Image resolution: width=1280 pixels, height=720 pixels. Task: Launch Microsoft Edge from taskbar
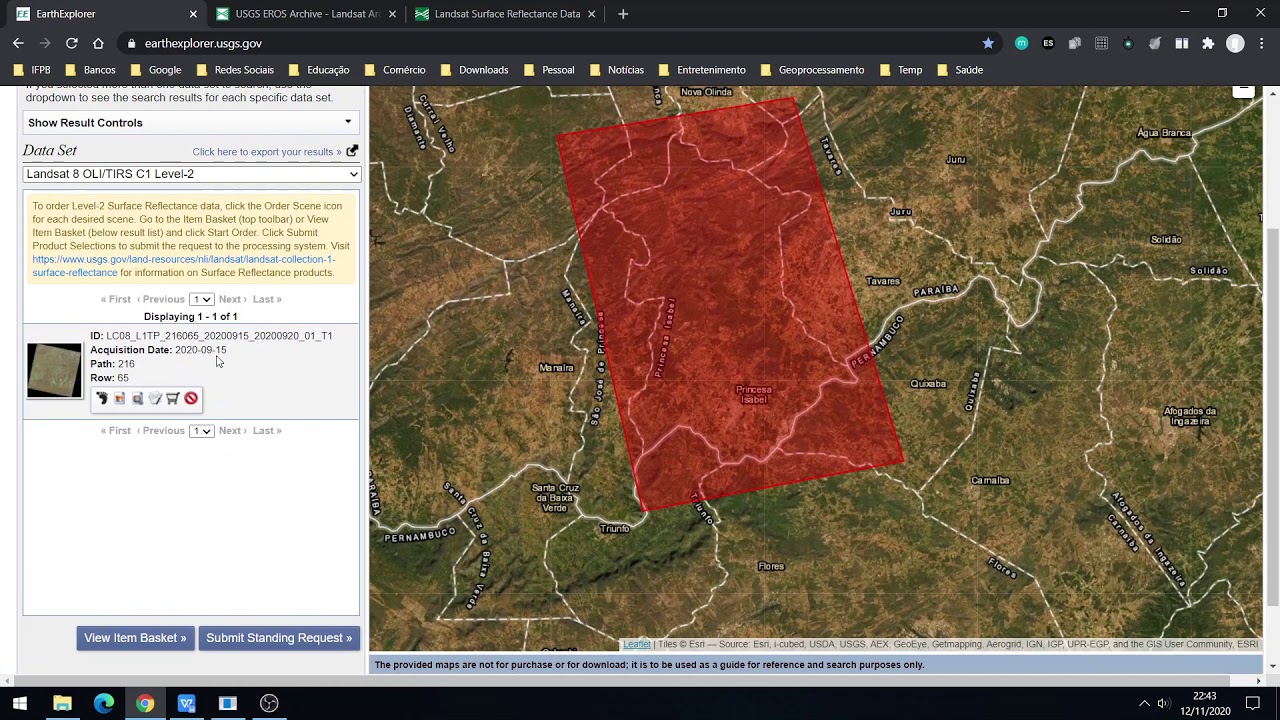[x=104, y=703]
